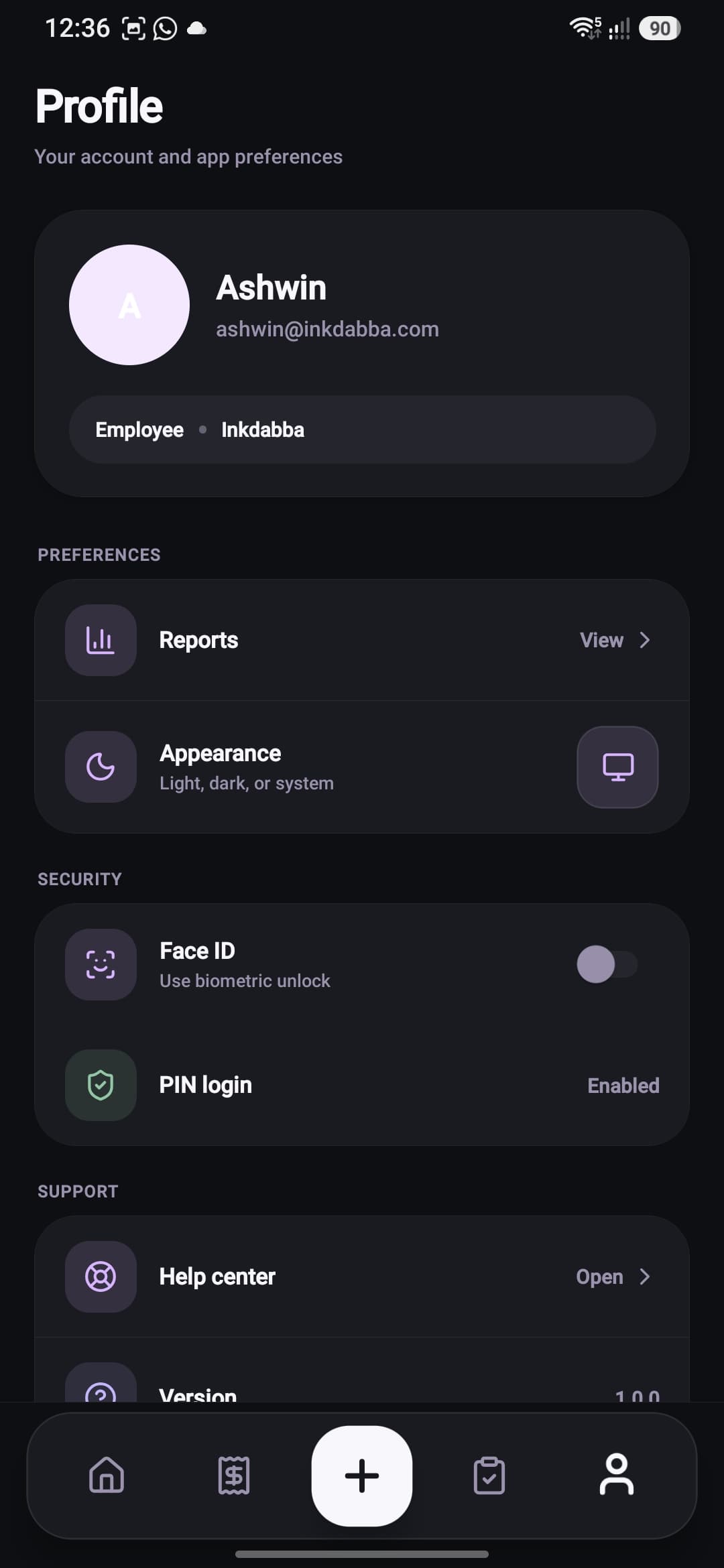Open Help center via its chevron
Image resolution: width=724 pixels, height=1568 pixels.
pyautogui.click(x=645, y=1277)
